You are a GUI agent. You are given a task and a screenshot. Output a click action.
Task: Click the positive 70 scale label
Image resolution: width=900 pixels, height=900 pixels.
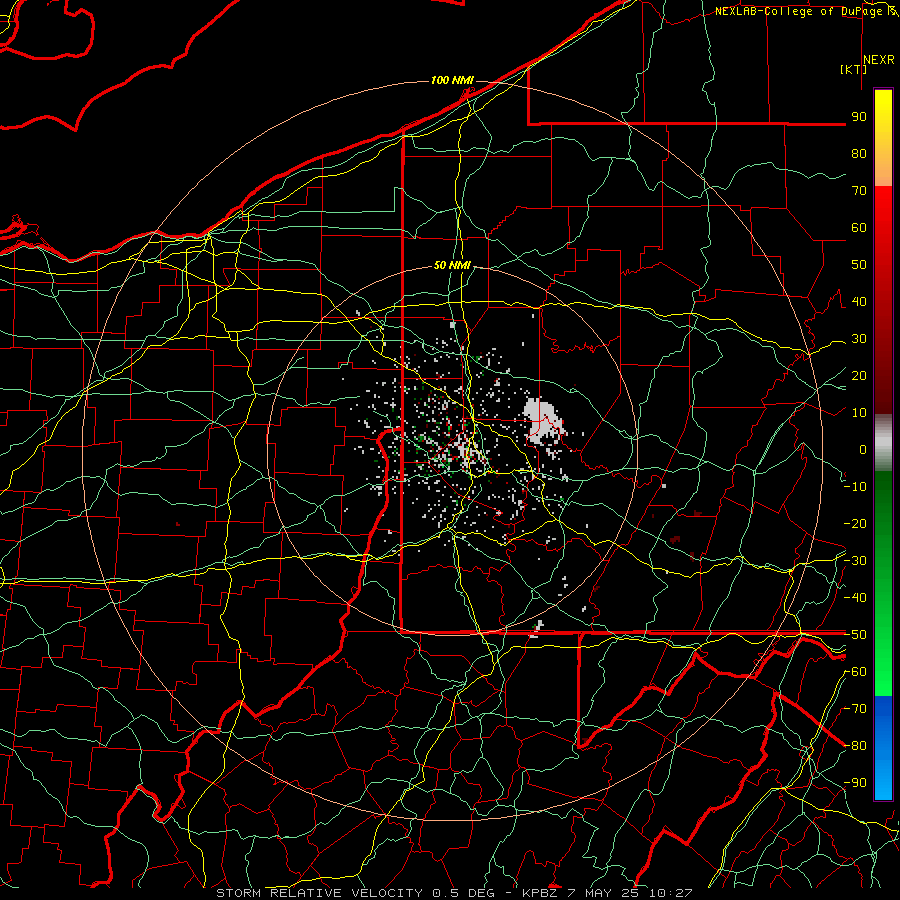pyautogui.click(x=859, y=191)
